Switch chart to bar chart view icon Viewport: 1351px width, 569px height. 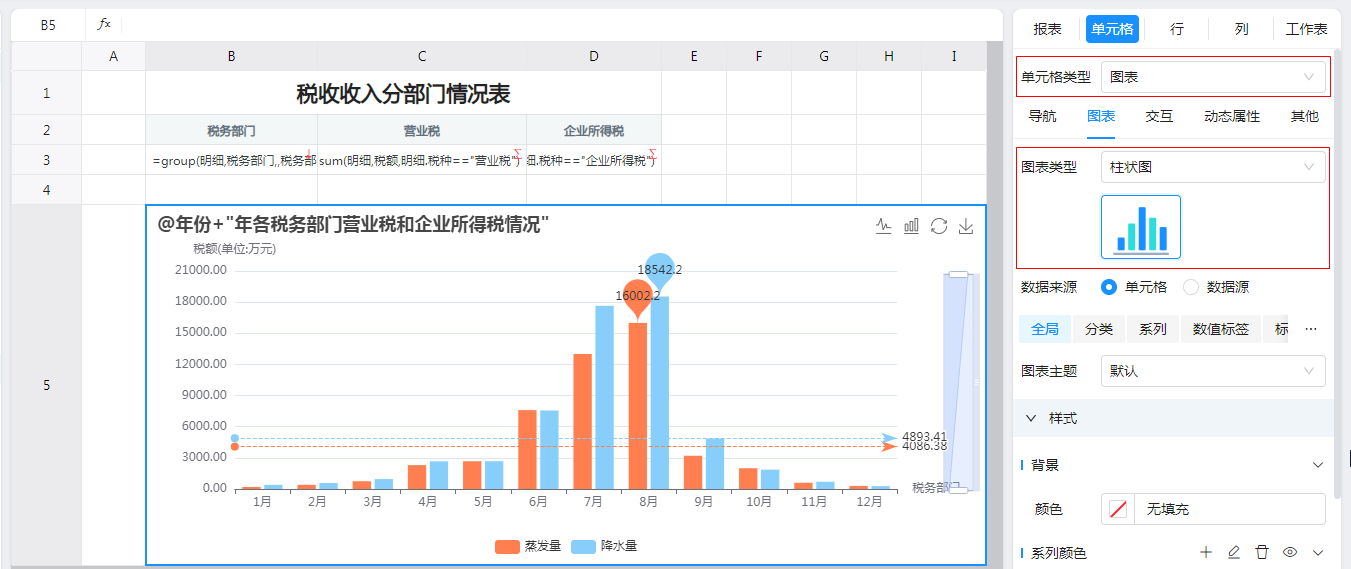pyautogui.click(x=911, y=226)
